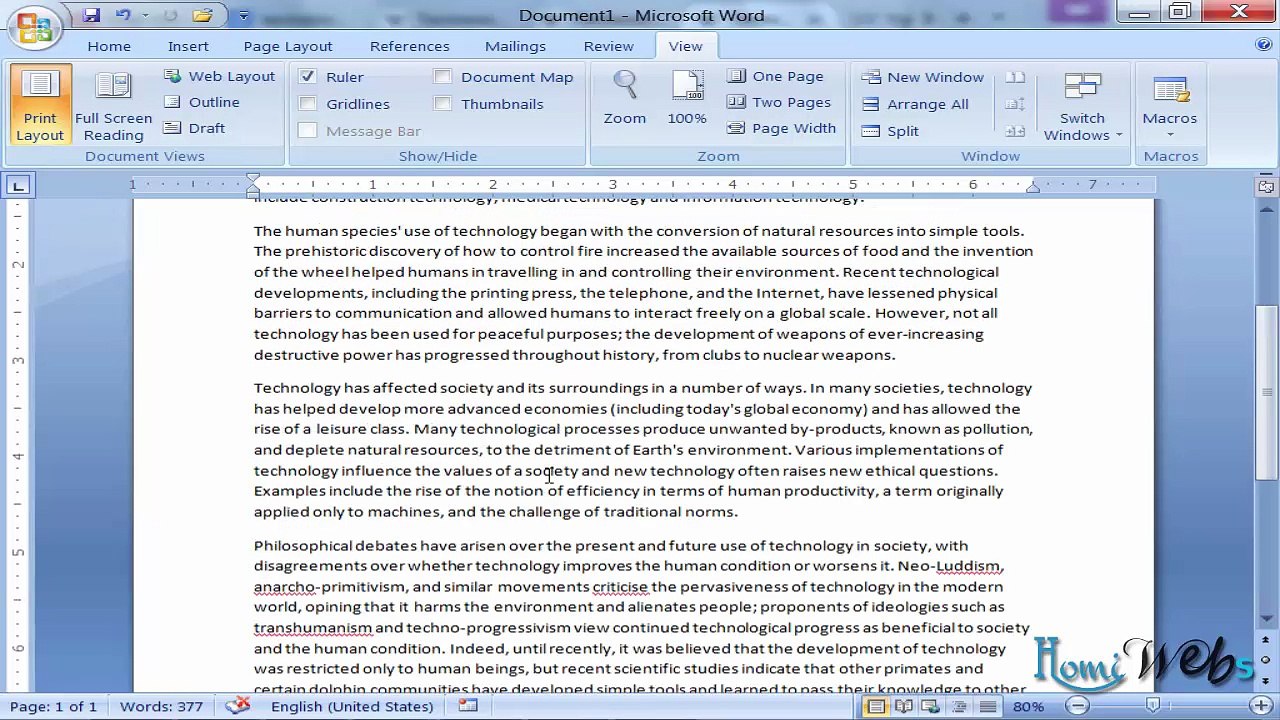
Task: Select Web Layout document view
Action: point(219,76)
